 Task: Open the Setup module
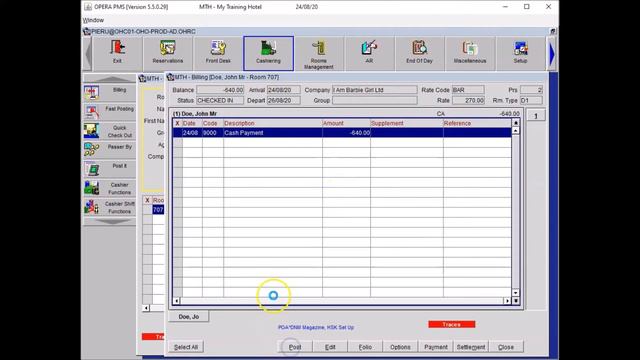520,53
